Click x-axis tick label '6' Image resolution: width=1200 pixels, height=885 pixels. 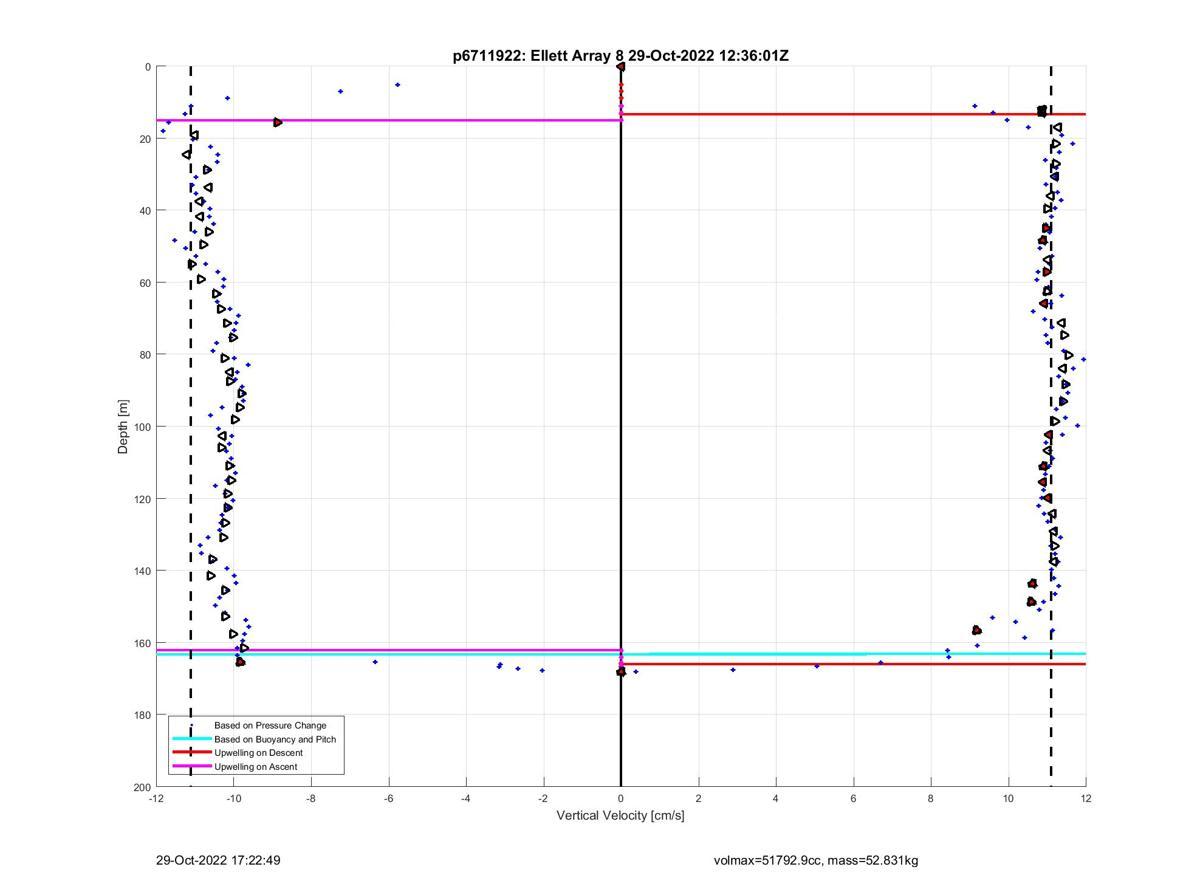(853, 798)
